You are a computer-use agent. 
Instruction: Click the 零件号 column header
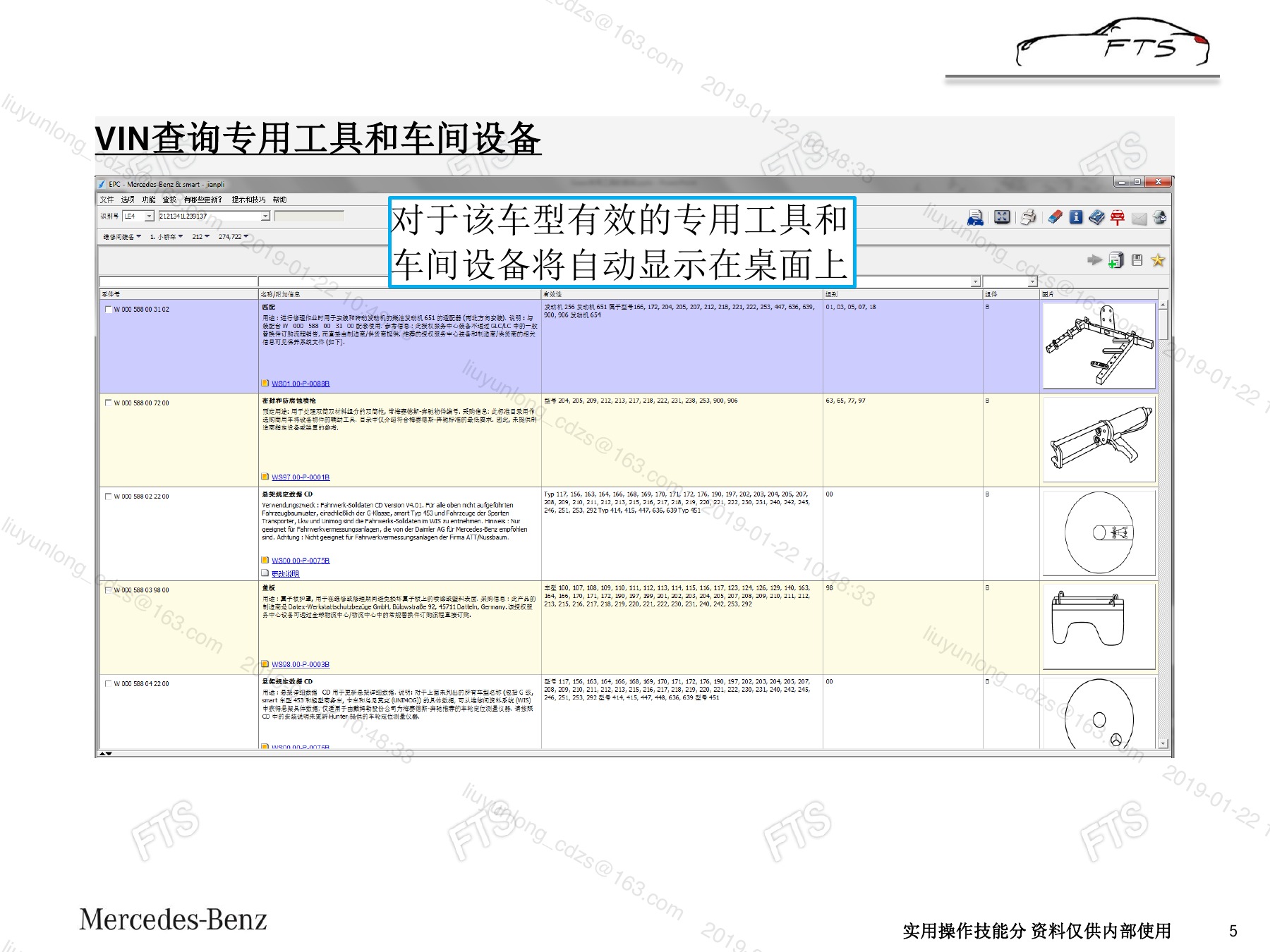coord(179,294)
